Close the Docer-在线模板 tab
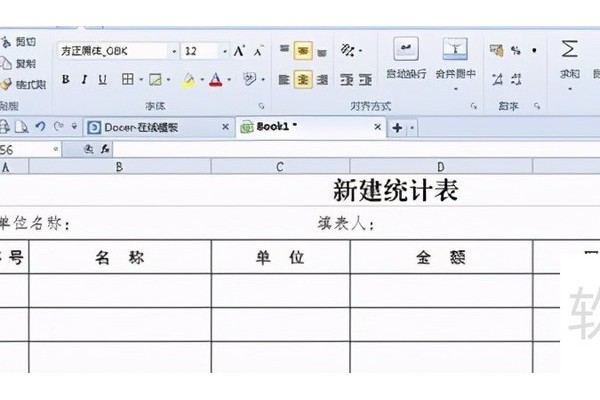This screenshot has width=600, height=400. pyautogui.click(x=225, y=127)
